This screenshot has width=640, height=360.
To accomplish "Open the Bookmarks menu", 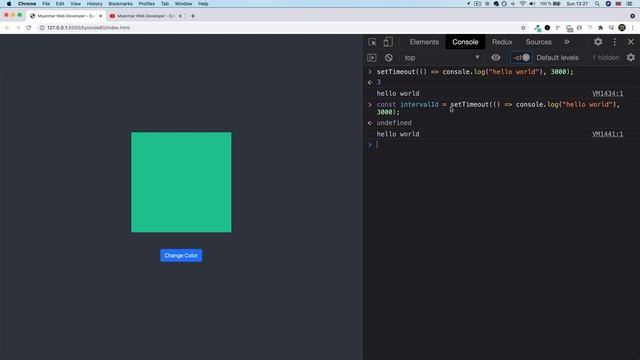I will click(x=120, y=4).
